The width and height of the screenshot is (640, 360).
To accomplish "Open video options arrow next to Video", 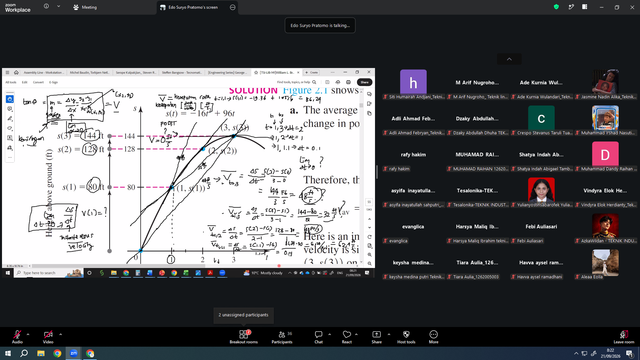I will (x=60, y=334).
